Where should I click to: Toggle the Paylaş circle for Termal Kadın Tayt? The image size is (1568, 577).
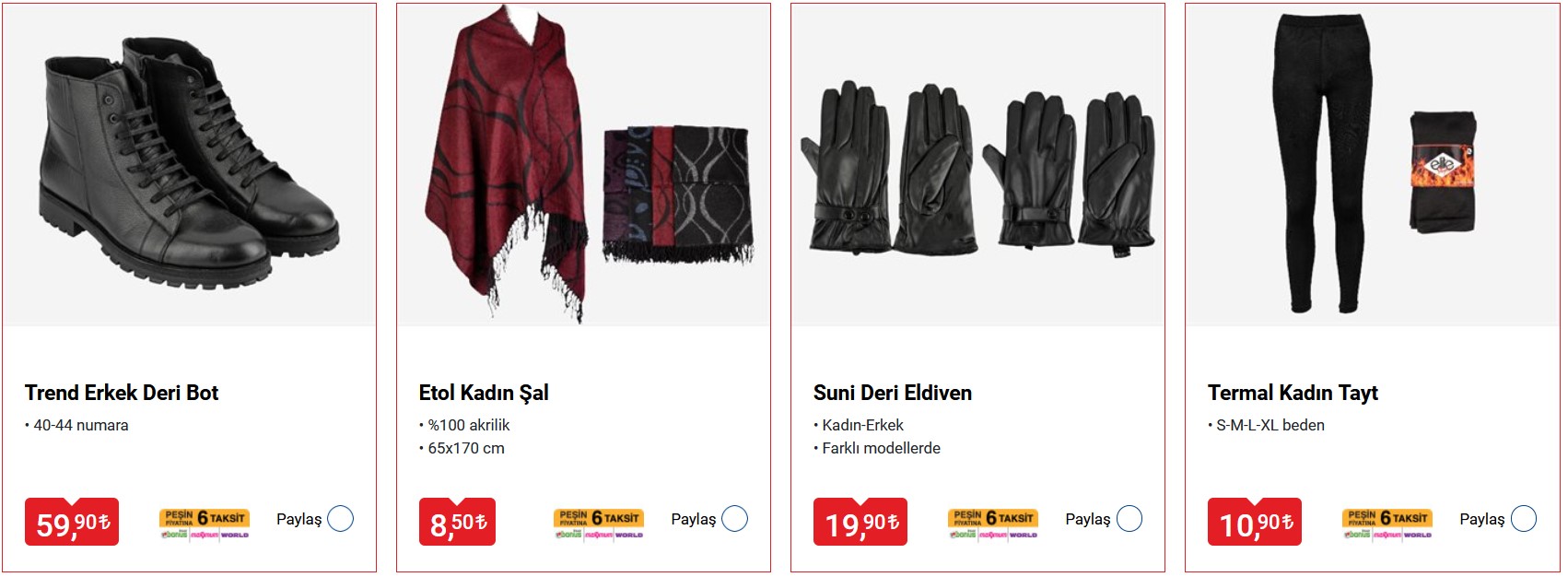coord(1524,519)
